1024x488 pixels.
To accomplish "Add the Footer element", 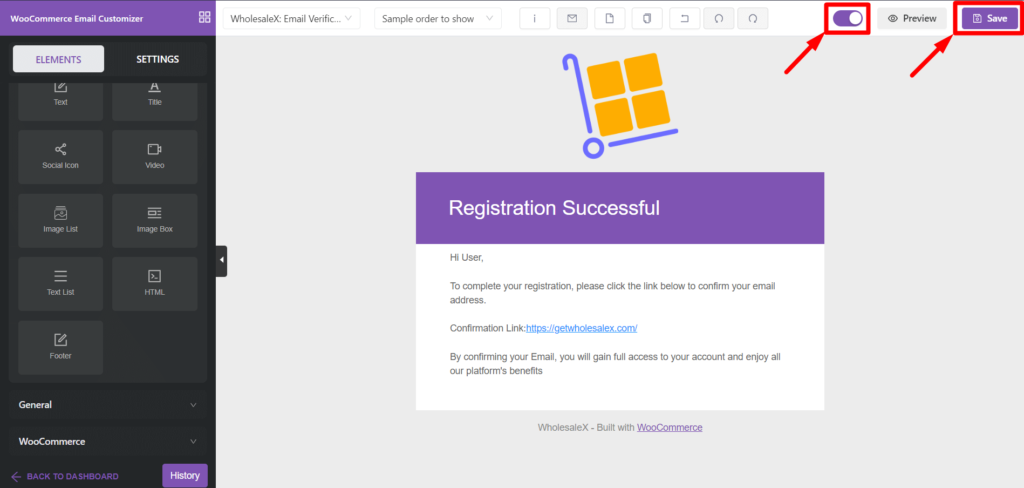I will click(x=61, y=348).
